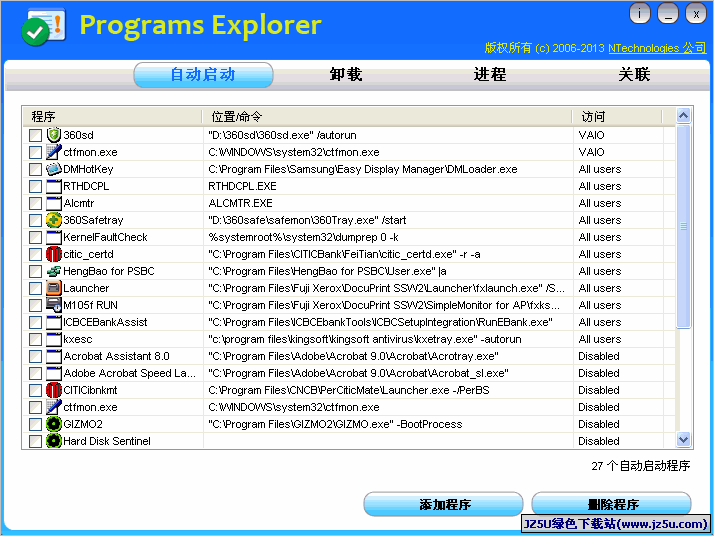Click the list scrollbar up arrow

683,116
